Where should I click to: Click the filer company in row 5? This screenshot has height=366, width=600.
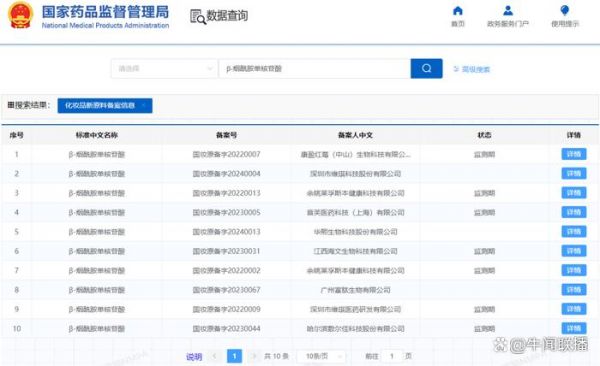tap(355, 232)
